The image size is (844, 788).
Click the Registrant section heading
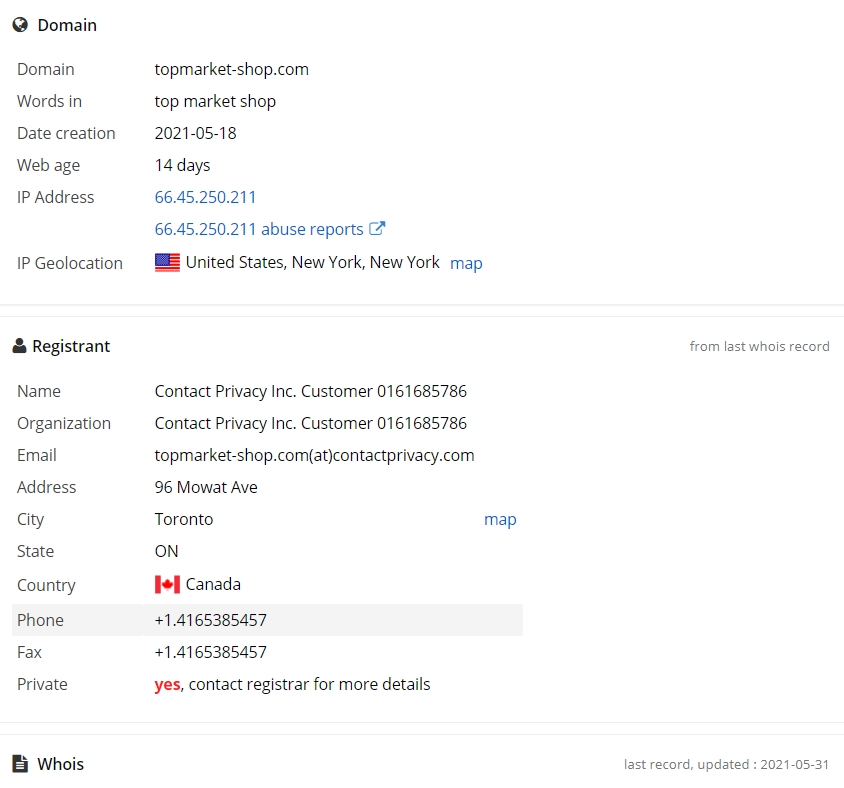point(71,346)
